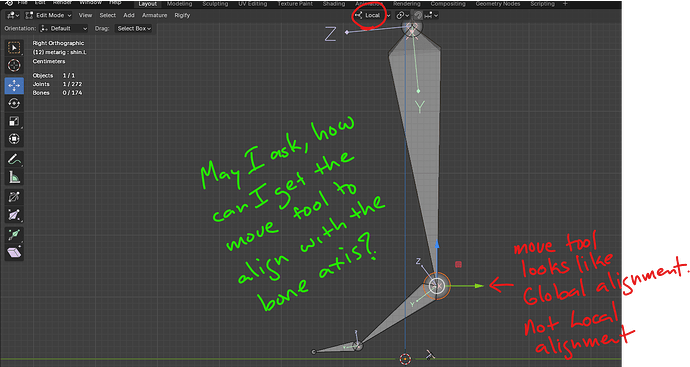Screen dimensions: 690x367
Task: Select the Bone Size tool
Action: 14,215
